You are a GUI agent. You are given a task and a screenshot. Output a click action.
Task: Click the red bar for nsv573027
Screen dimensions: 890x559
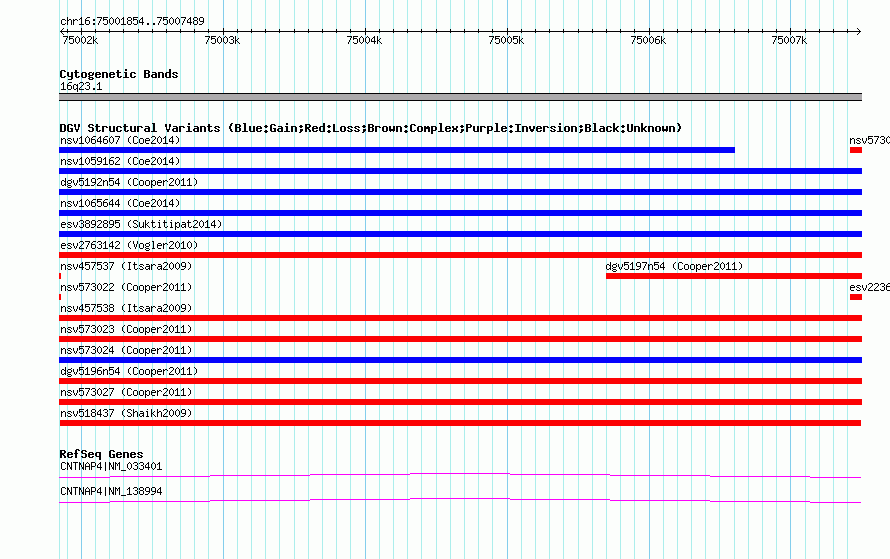click(x=460, y=402)
